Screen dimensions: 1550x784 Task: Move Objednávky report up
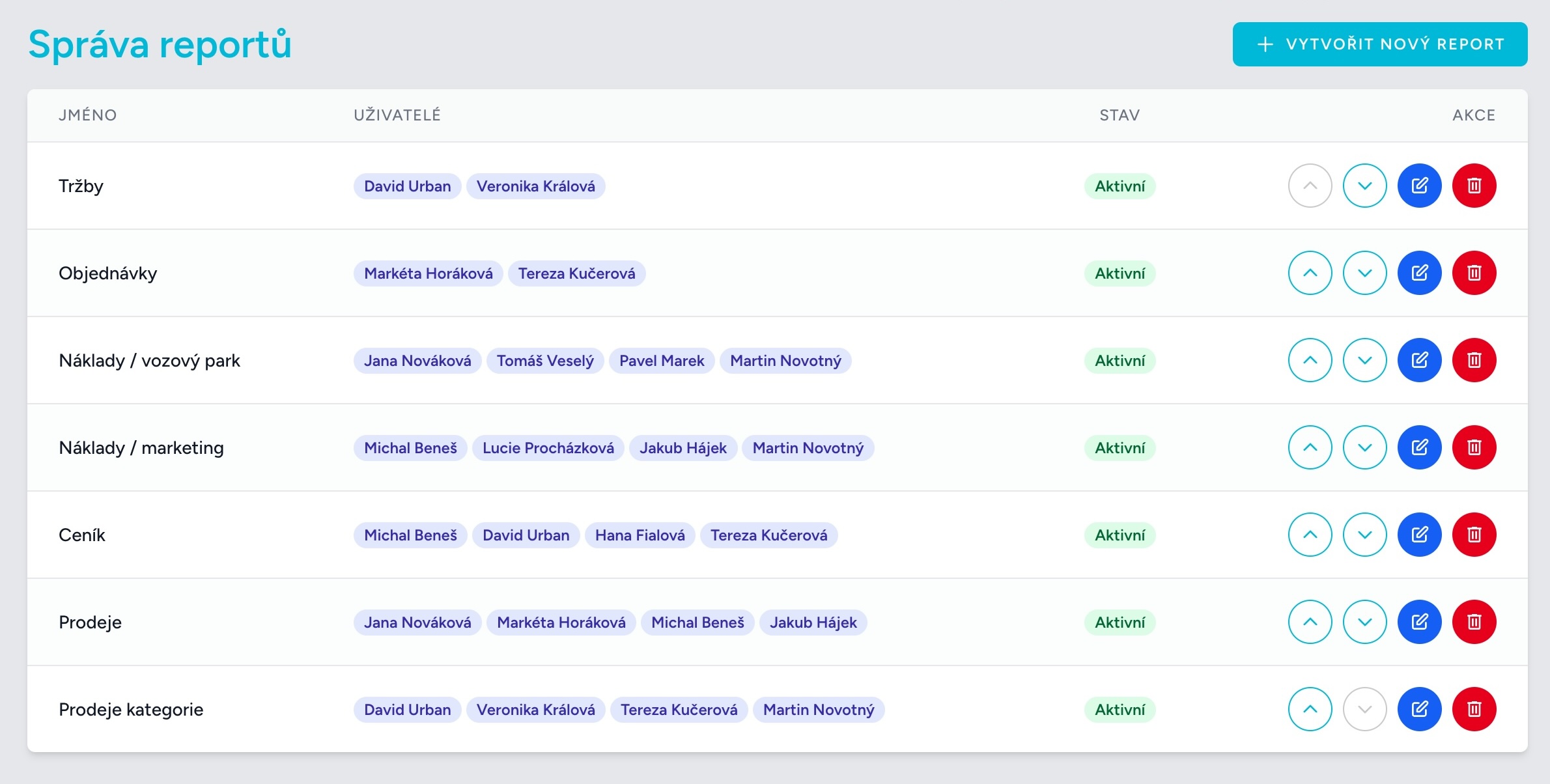(1310, 273)
